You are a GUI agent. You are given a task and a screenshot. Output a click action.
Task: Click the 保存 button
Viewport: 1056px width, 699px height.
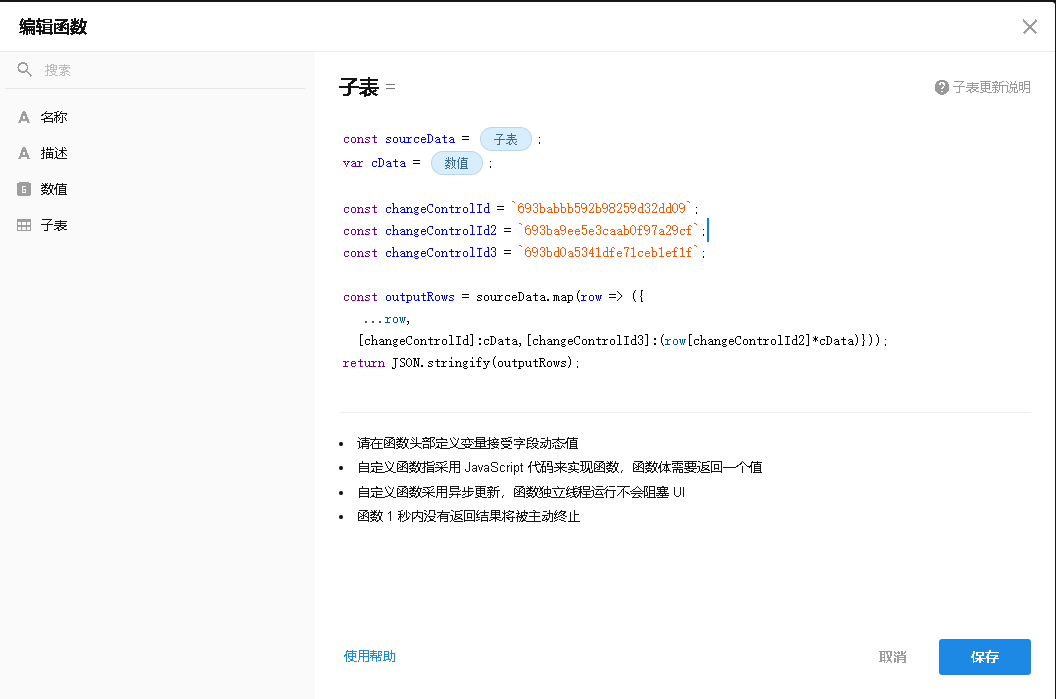984,657
